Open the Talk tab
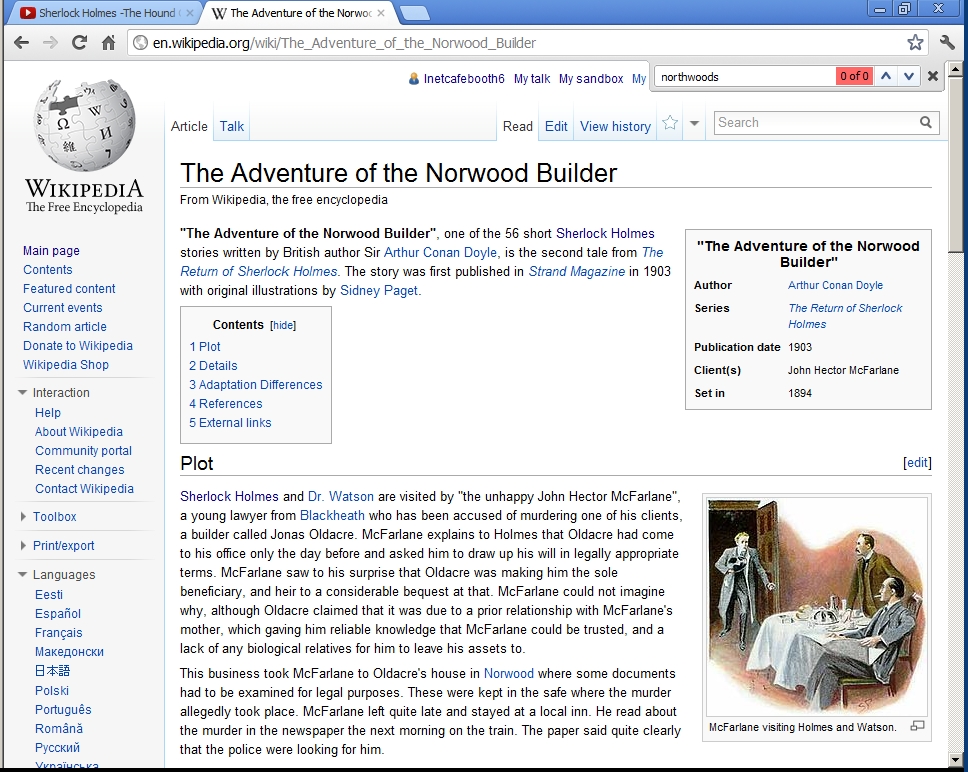This screenshot has width=968, height=772. (232, 126)
